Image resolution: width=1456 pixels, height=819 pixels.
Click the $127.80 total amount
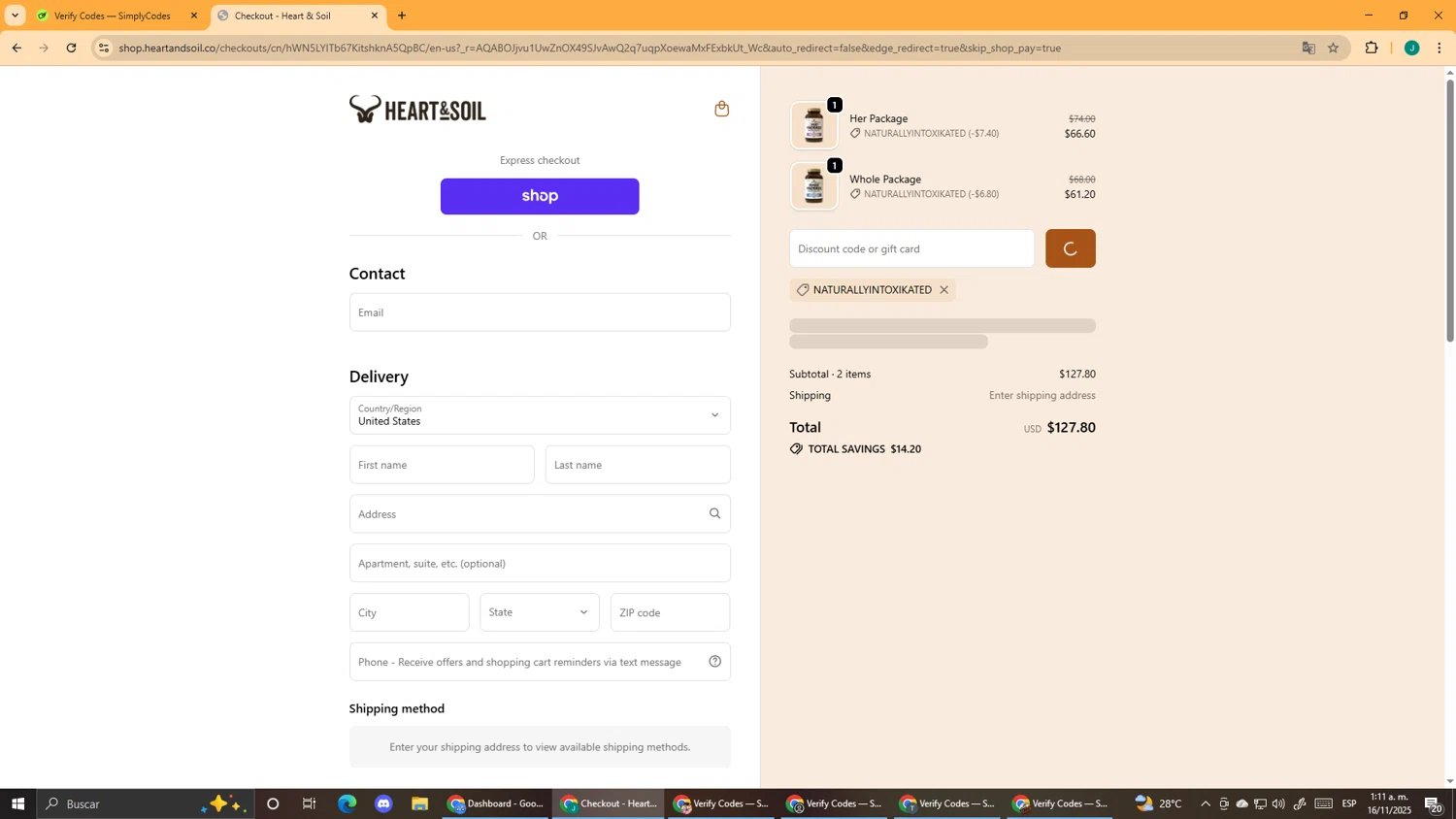1071,428
